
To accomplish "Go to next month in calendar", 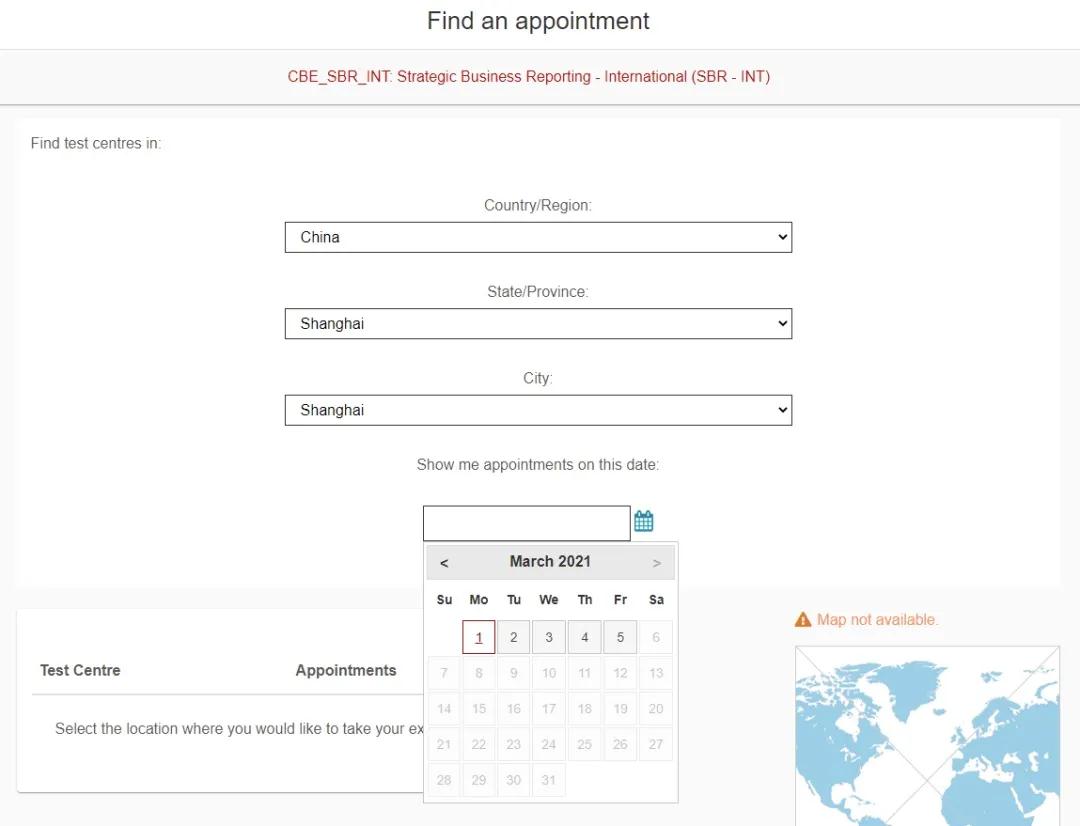I will click(657, 563).
